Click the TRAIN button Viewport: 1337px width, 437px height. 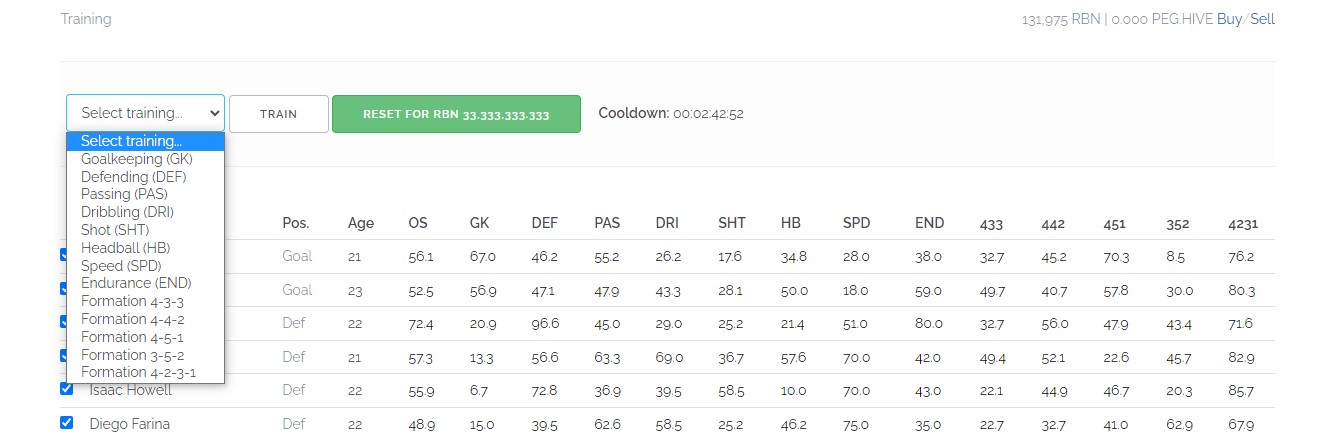click(279, 114)
